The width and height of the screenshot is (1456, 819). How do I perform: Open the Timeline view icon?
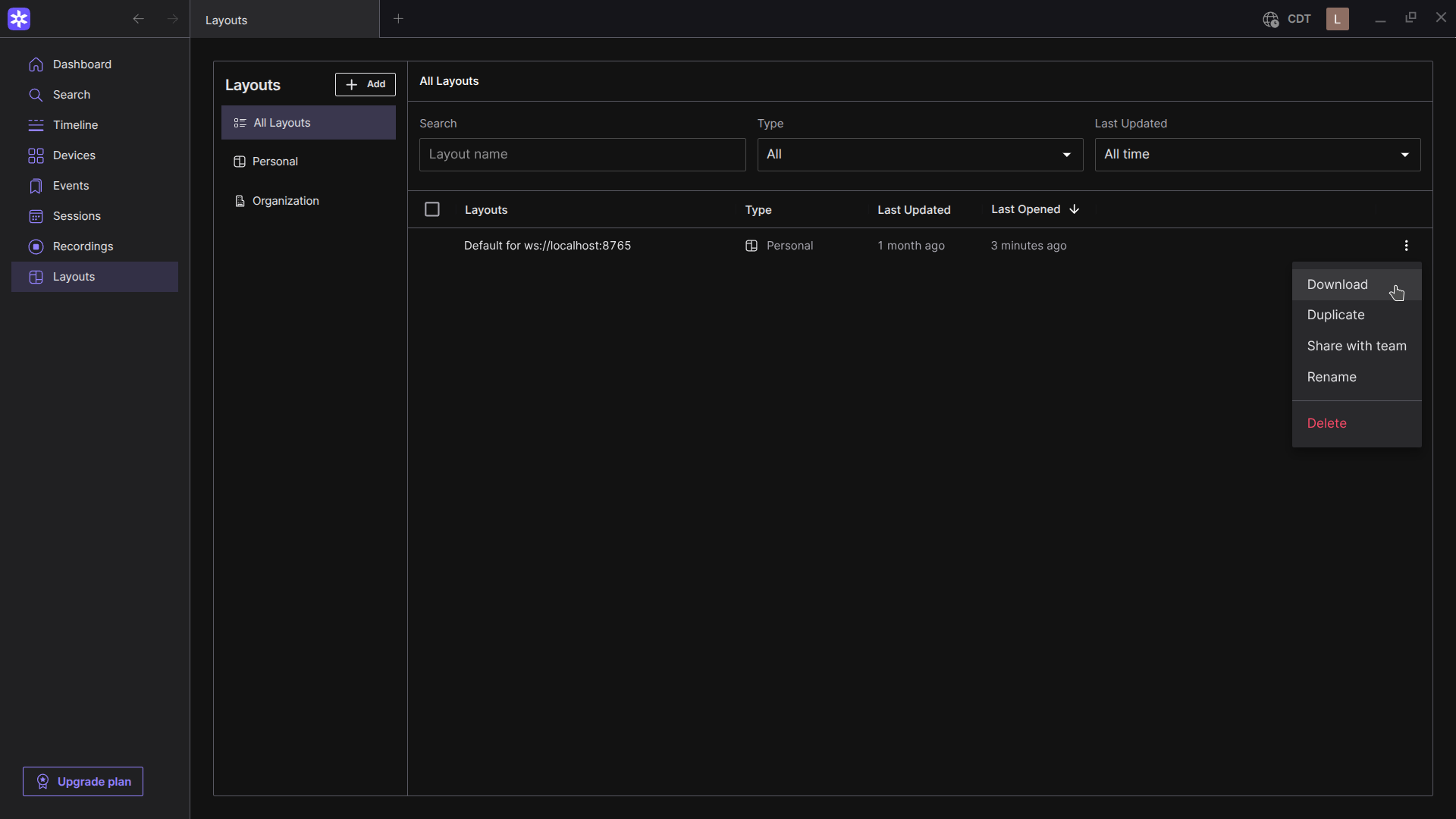pos(36,125)
